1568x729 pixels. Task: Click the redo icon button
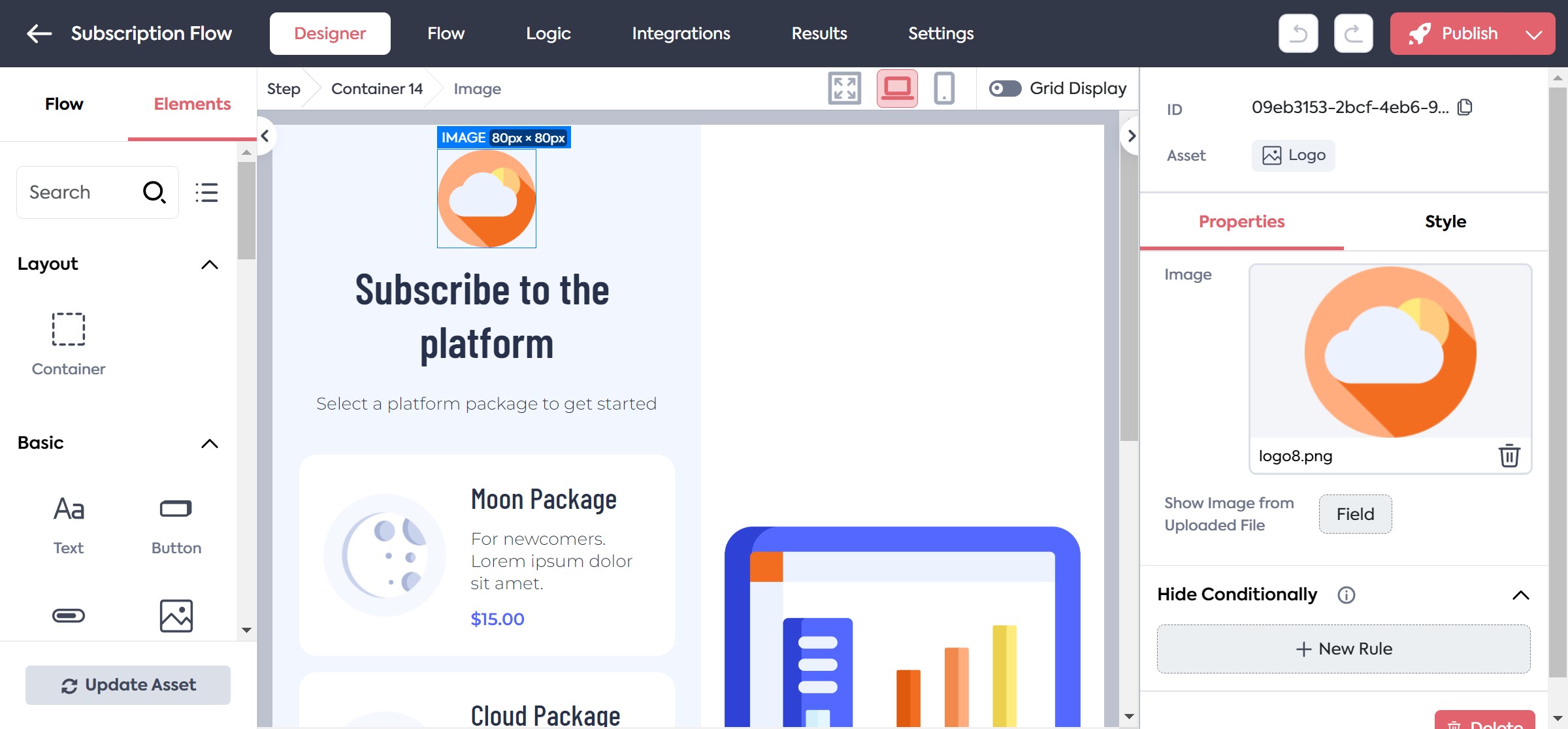pos(1353,33)
